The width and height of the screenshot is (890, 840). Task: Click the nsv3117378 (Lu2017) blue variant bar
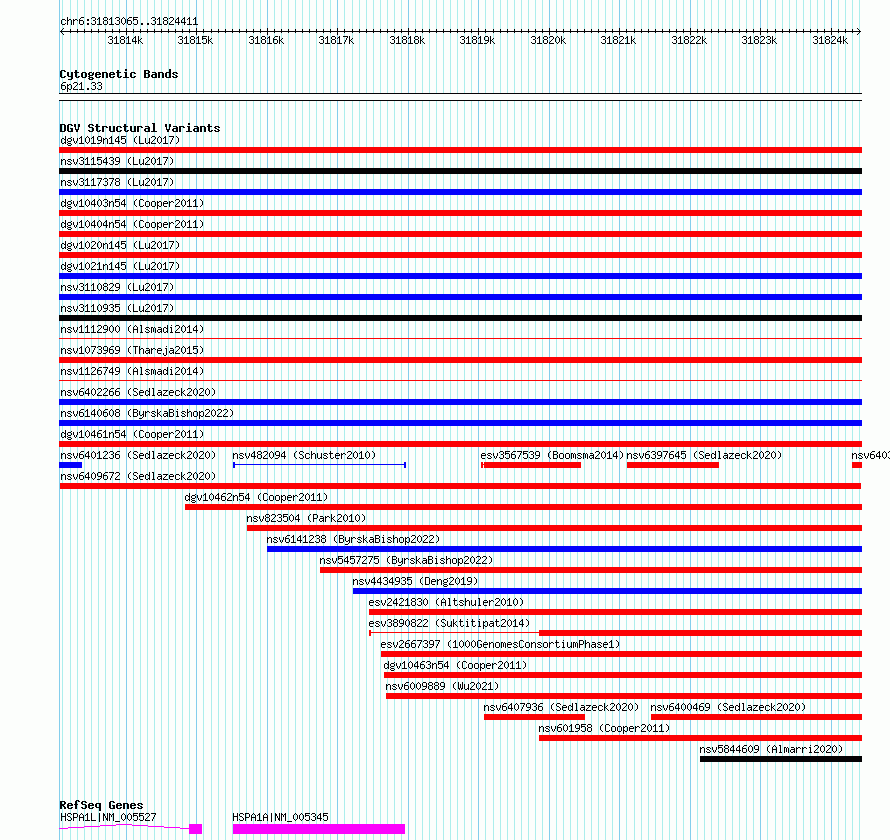click(460, 192)
